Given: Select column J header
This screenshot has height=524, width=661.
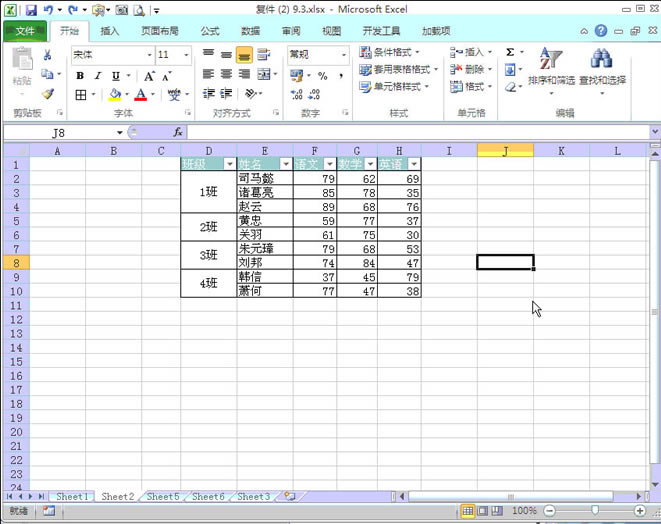Looking at the screenshot, I should click(505, 150).
